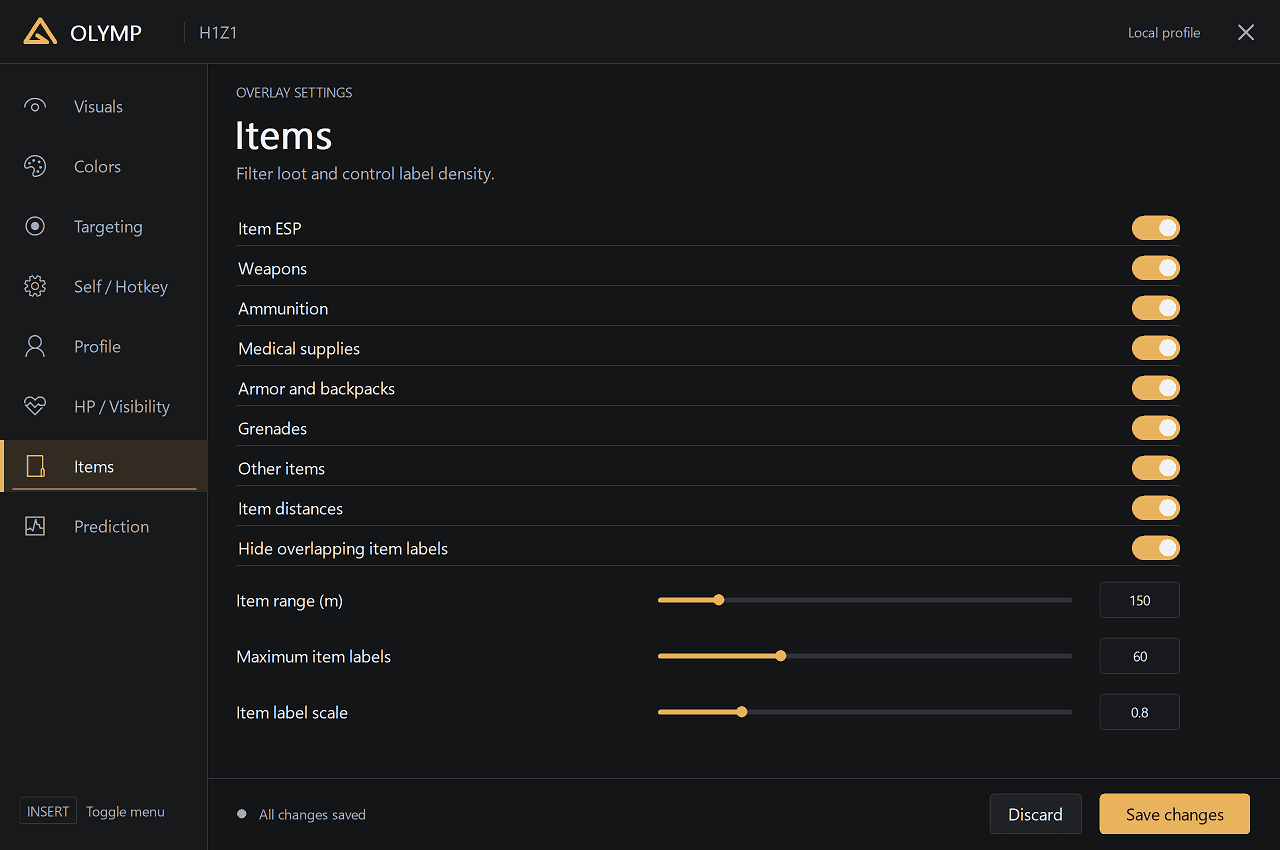Click the Item range slider handle
1280x850 pixels.
(x=719, y=600)
